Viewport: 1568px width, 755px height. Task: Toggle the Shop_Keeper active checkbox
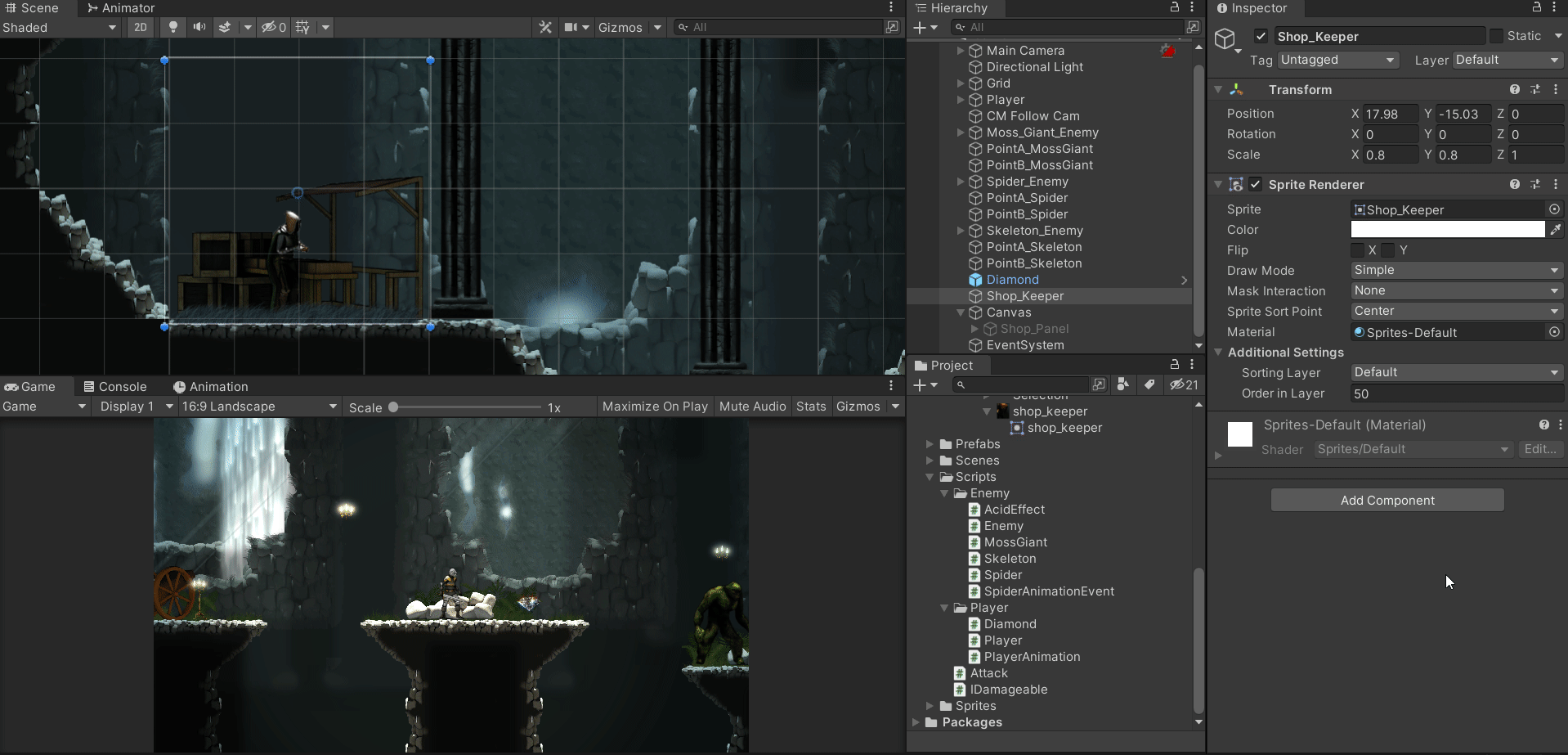(1261, 36)
